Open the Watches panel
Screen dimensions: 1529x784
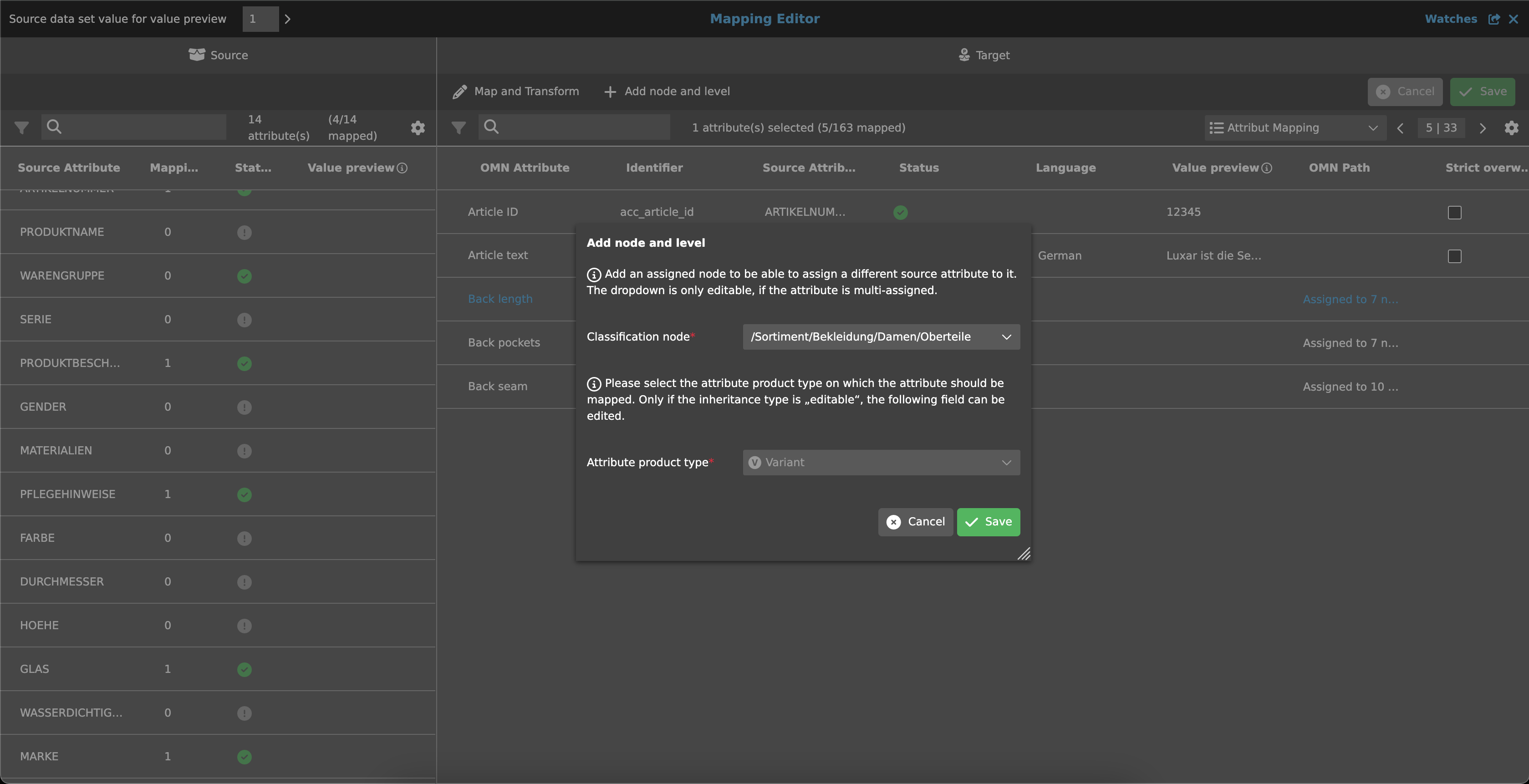[1450, 18]
